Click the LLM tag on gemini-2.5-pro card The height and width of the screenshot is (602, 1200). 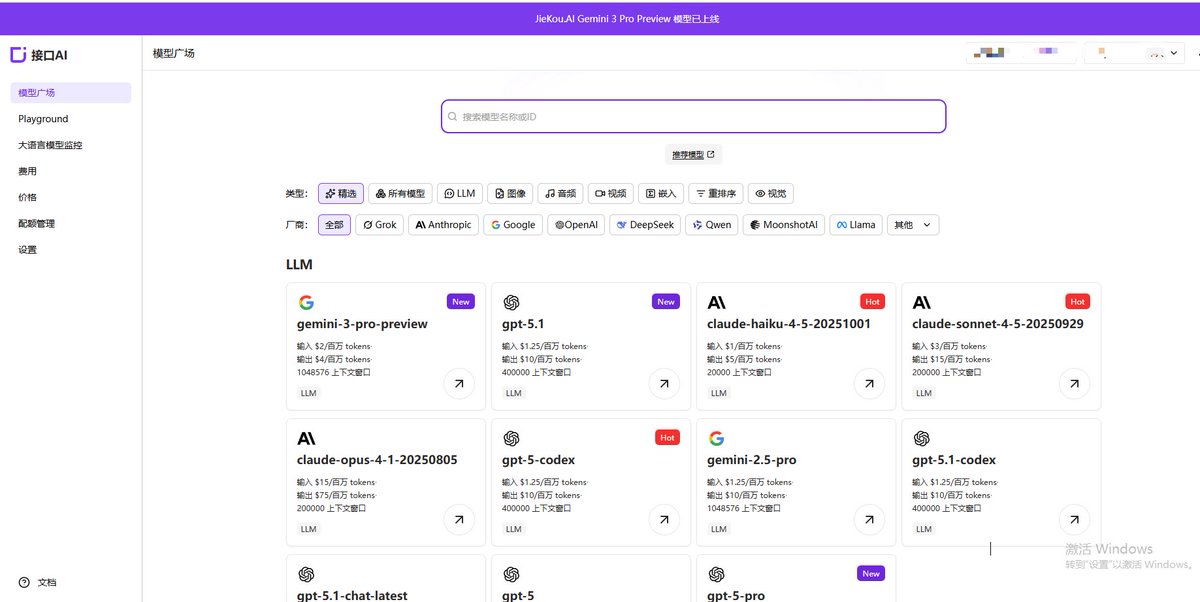click(718, 529)
